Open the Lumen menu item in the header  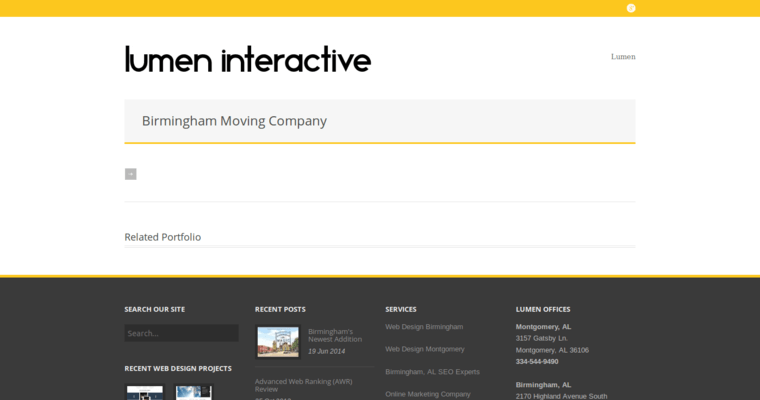click(623, 57)
